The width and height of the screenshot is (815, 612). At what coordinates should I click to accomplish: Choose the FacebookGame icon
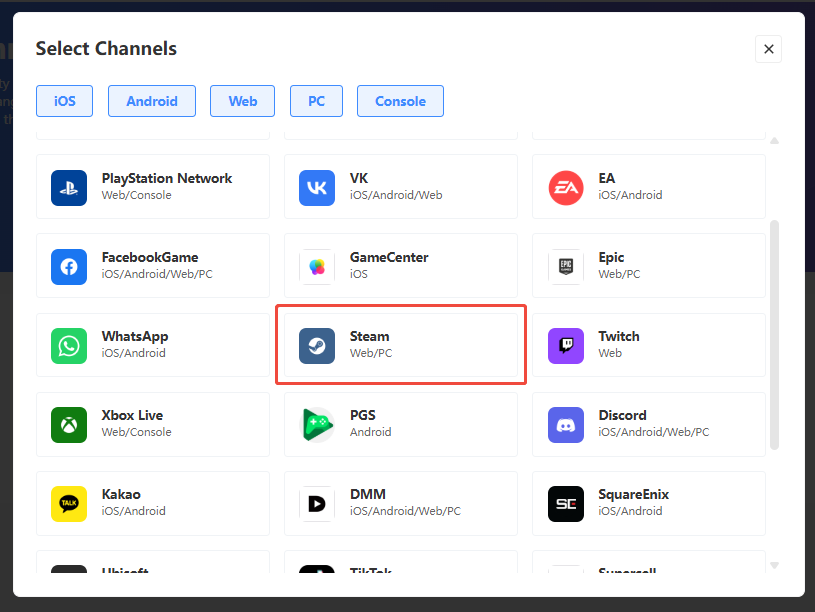tap(69, 266)
